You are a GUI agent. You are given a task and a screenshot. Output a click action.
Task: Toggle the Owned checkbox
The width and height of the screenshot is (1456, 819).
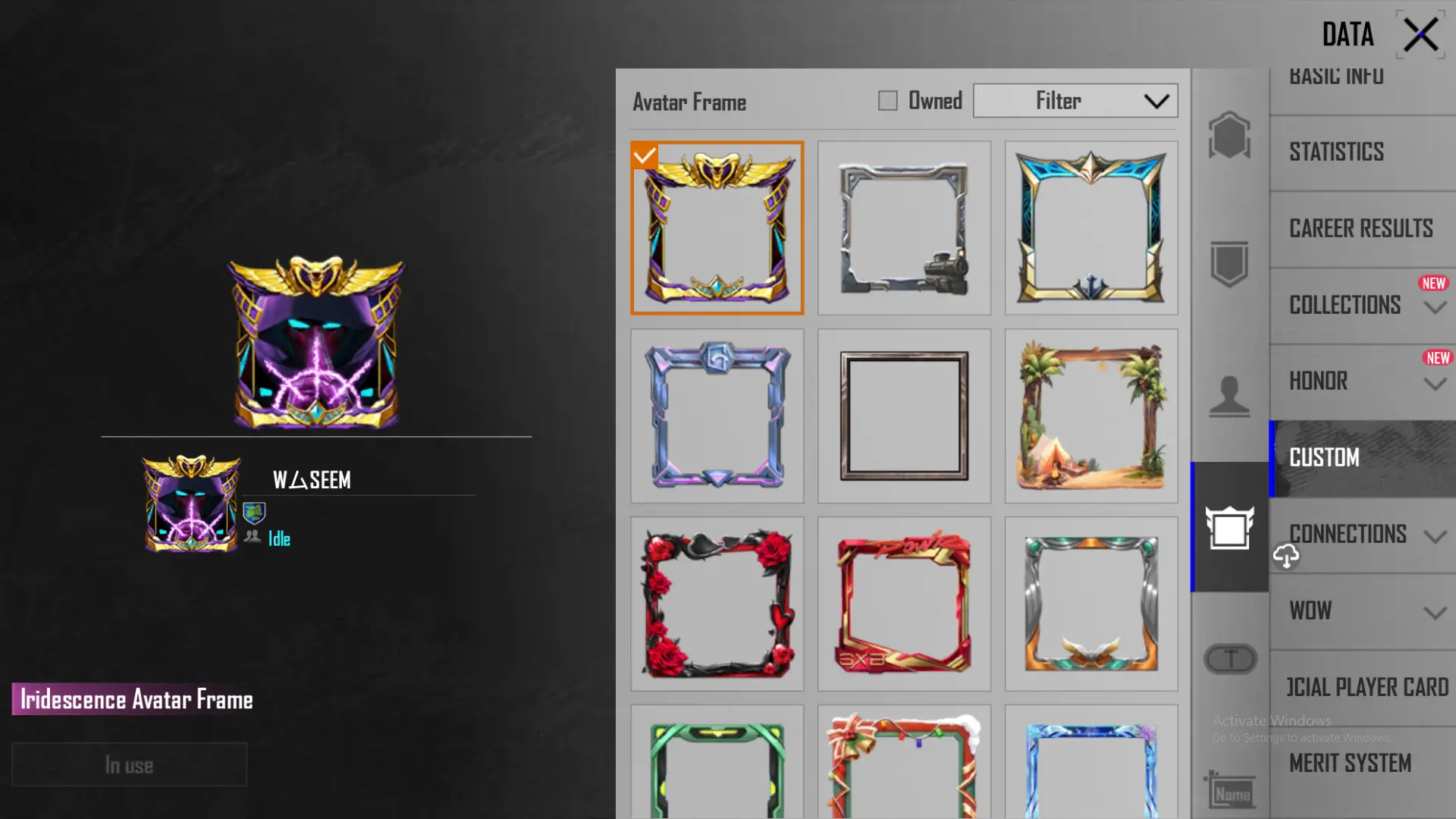(887, 100)
